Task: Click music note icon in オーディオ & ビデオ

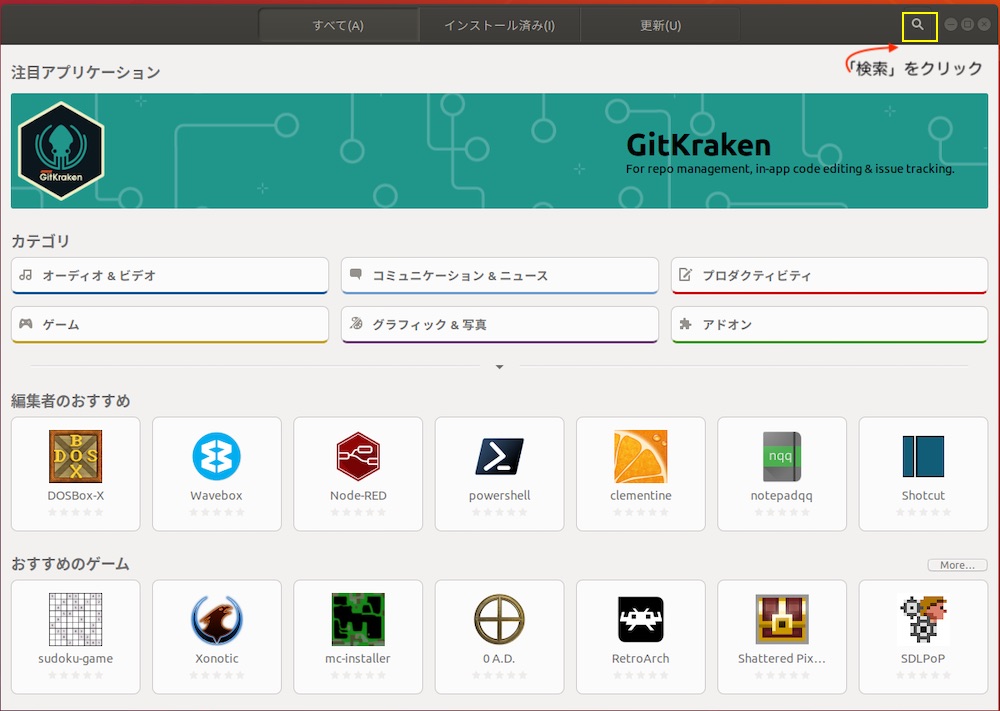Action: pyautogui.click(x=26, y=275)
